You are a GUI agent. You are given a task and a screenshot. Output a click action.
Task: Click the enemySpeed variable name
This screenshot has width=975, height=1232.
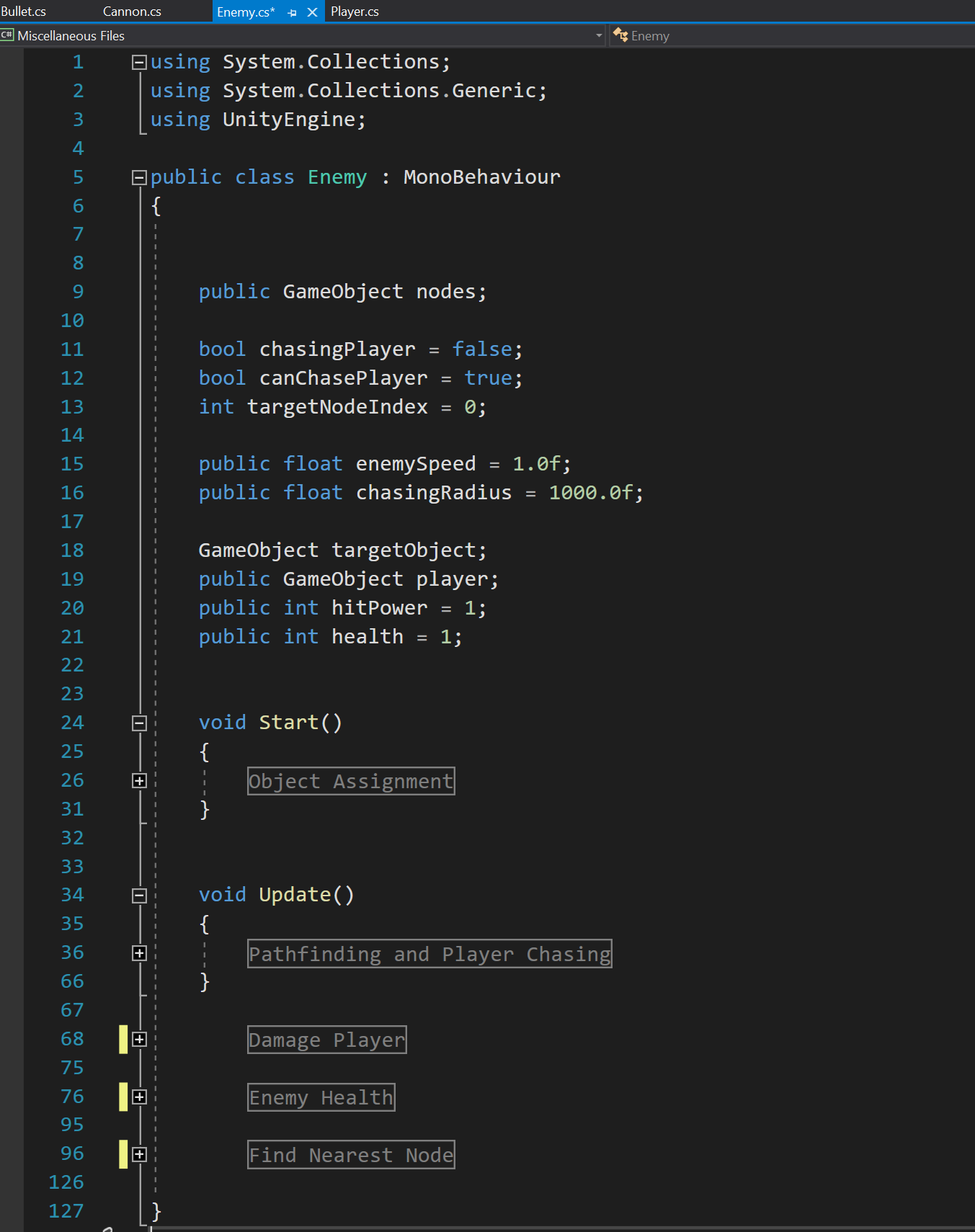click(416, 464)
